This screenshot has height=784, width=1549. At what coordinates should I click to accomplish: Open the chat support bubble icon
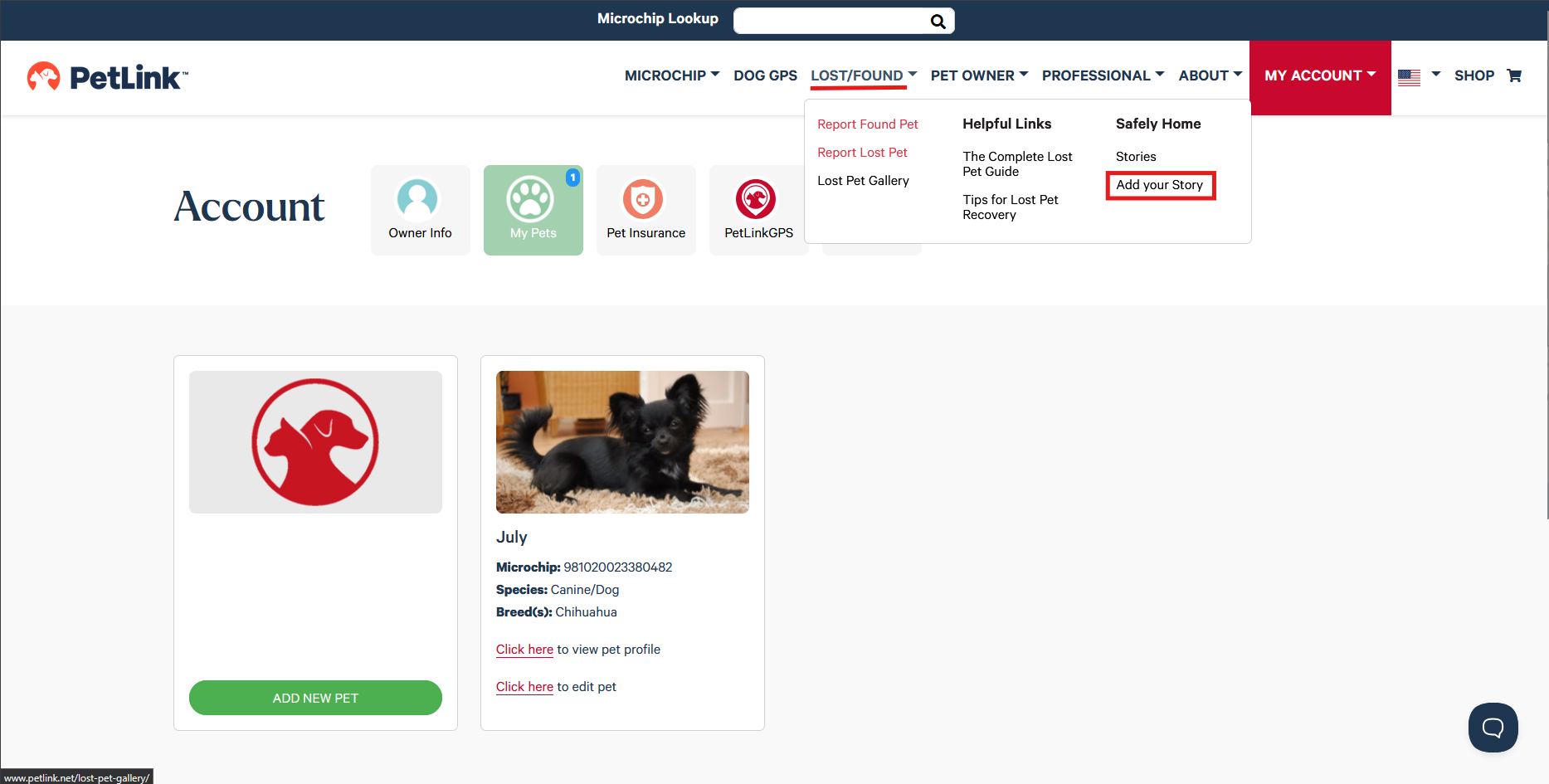point(1493,728)
